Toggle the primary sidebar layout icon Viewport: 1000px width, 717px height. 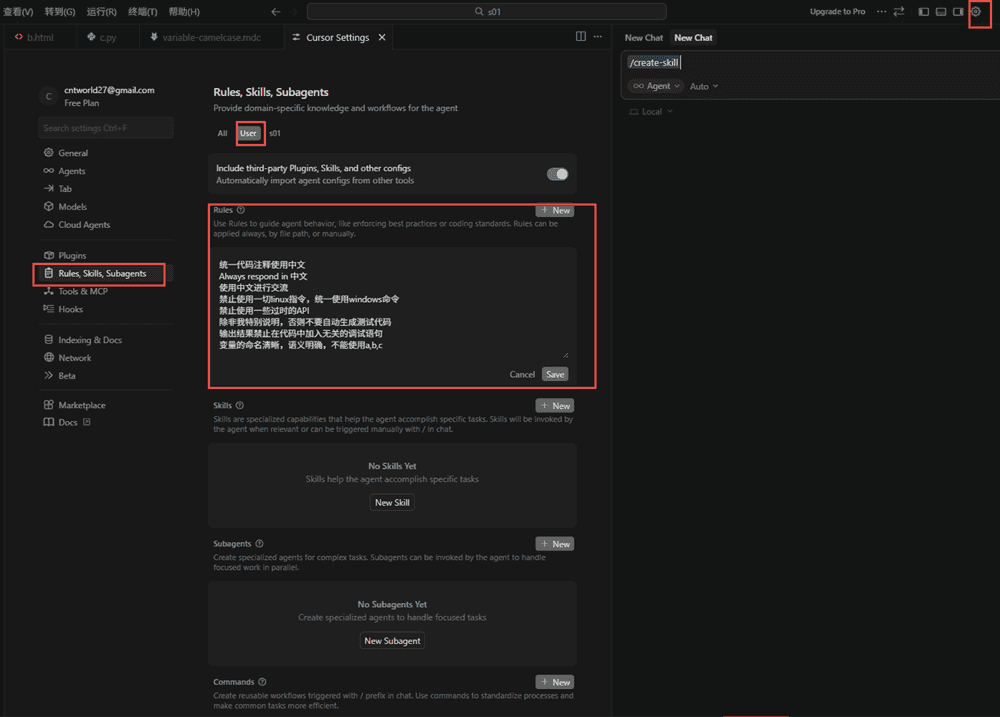(923, 12)
